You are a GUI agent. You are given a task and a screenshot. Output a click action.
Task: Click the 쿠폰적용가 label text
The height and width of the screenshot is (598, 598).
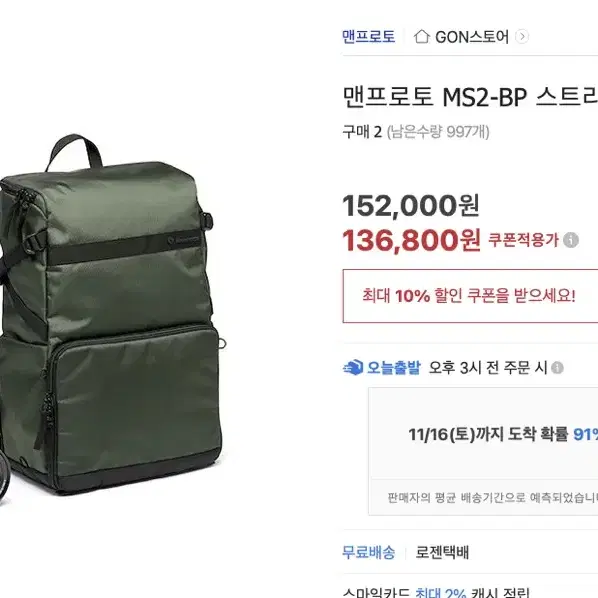523,240
